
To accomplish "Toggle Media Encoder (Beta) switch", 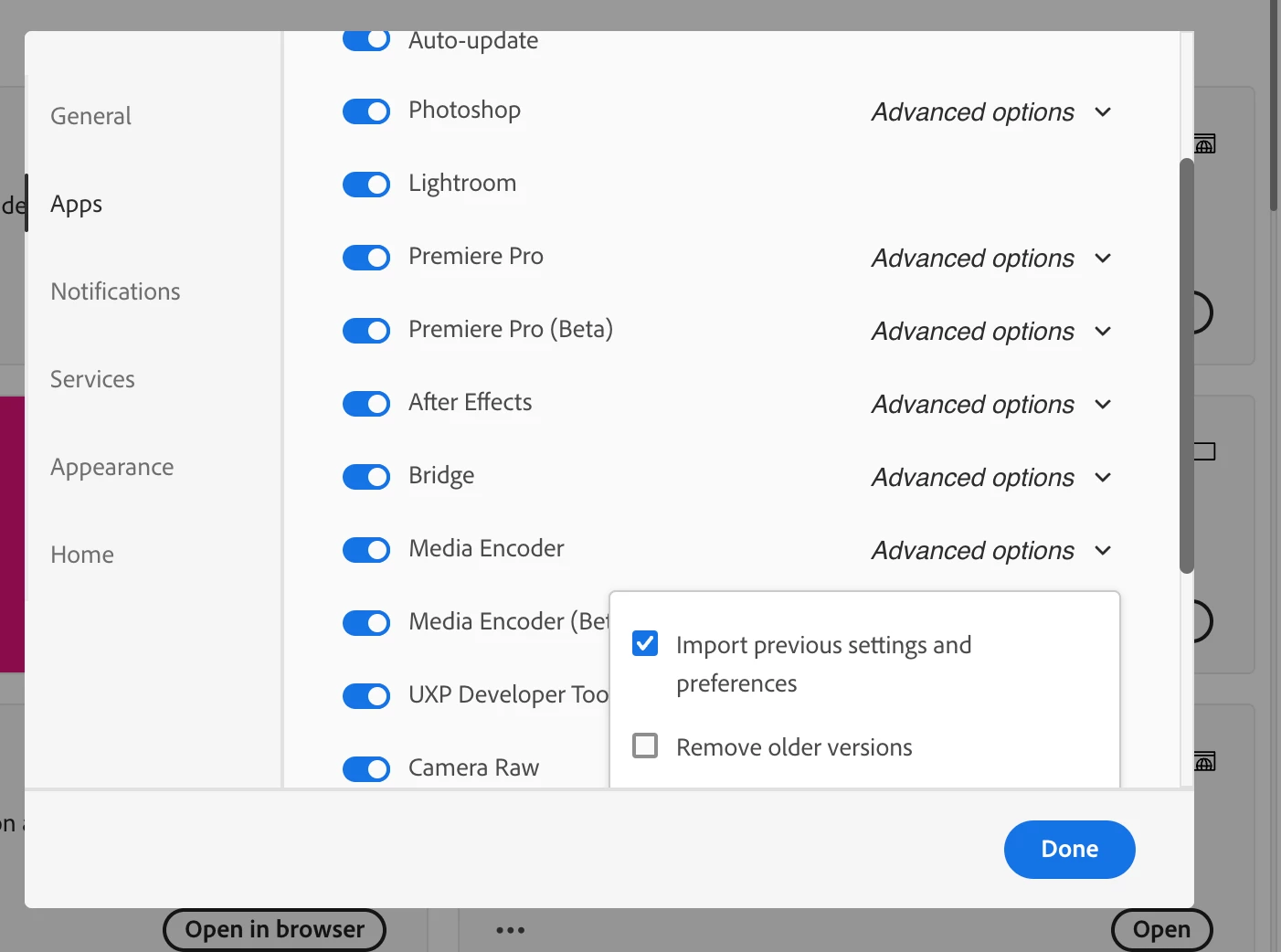I will point(366,623).
